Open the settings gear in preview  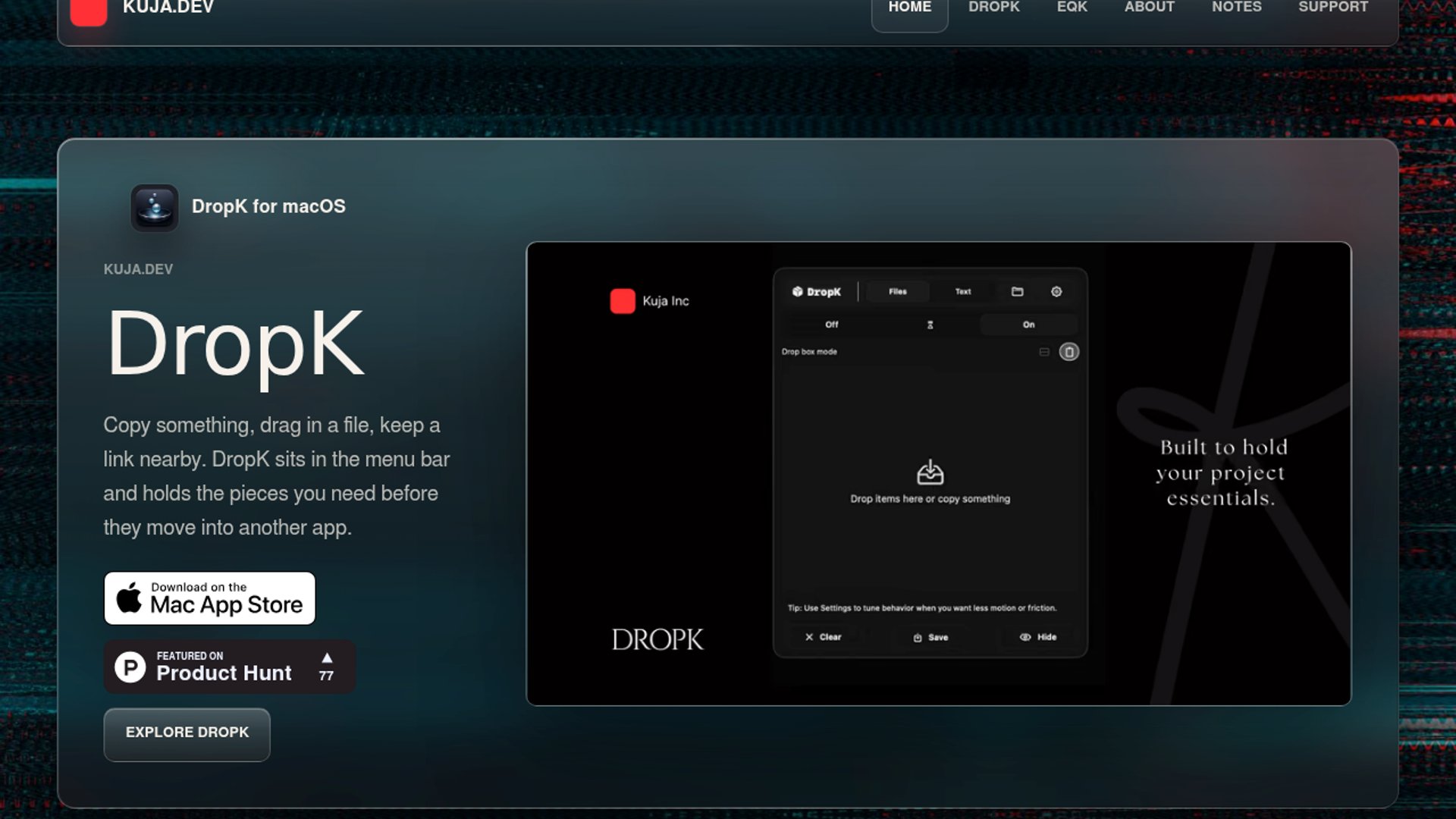click(1056, 292)
